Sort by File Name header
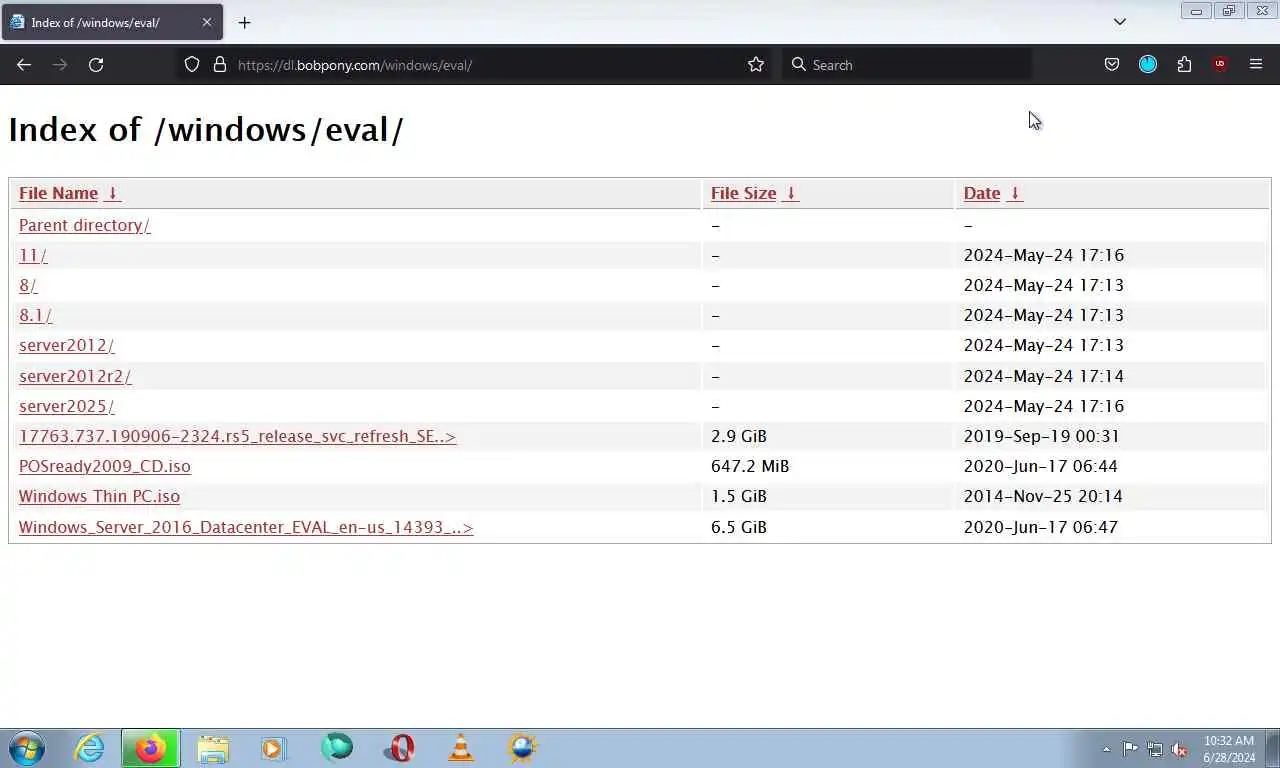Screen dimensions: 1280x768 (x=58, y=193)
